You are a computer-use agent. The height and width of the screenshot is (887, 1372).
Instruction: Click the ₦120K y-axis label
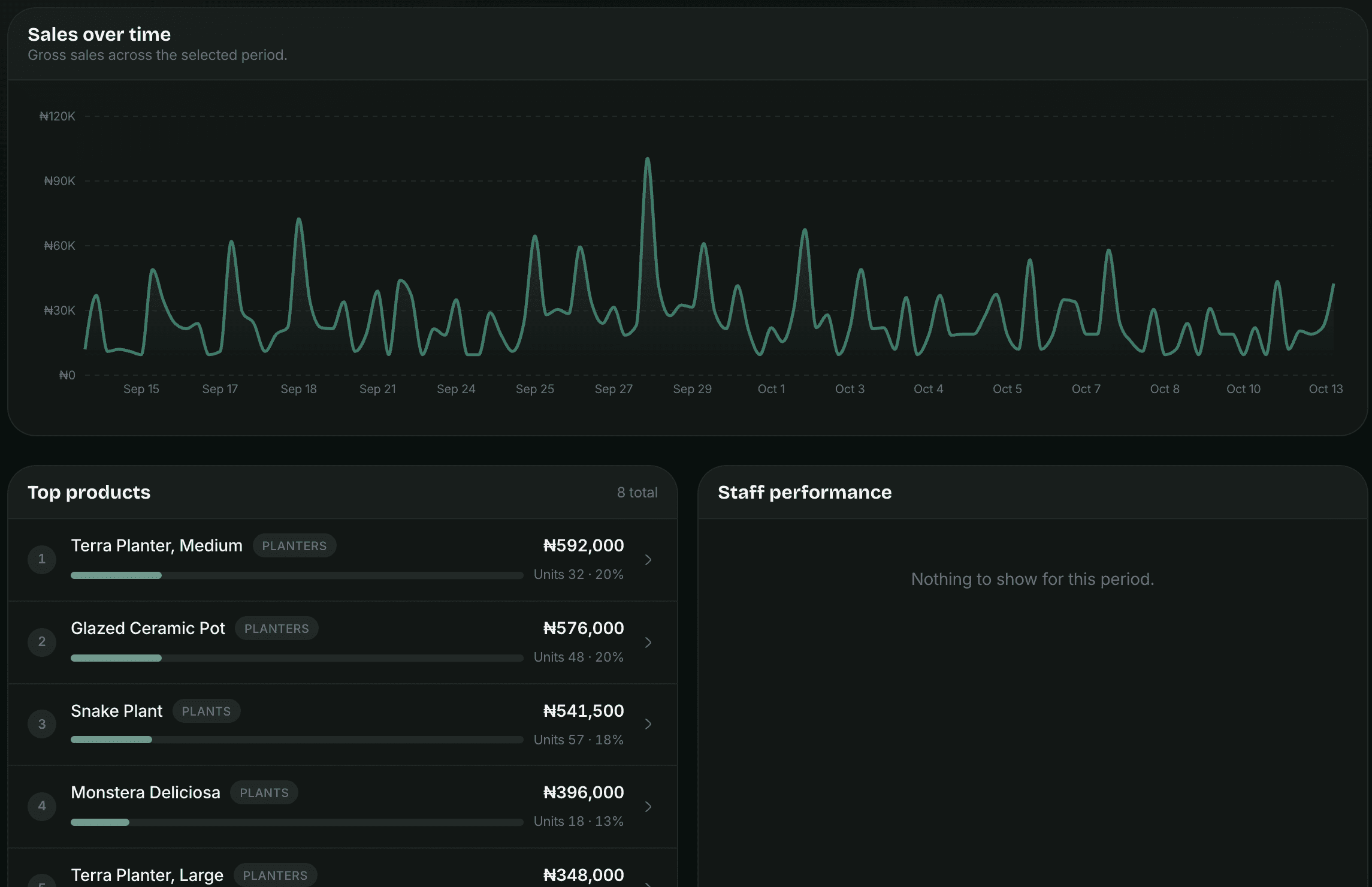tap(58, 116)
